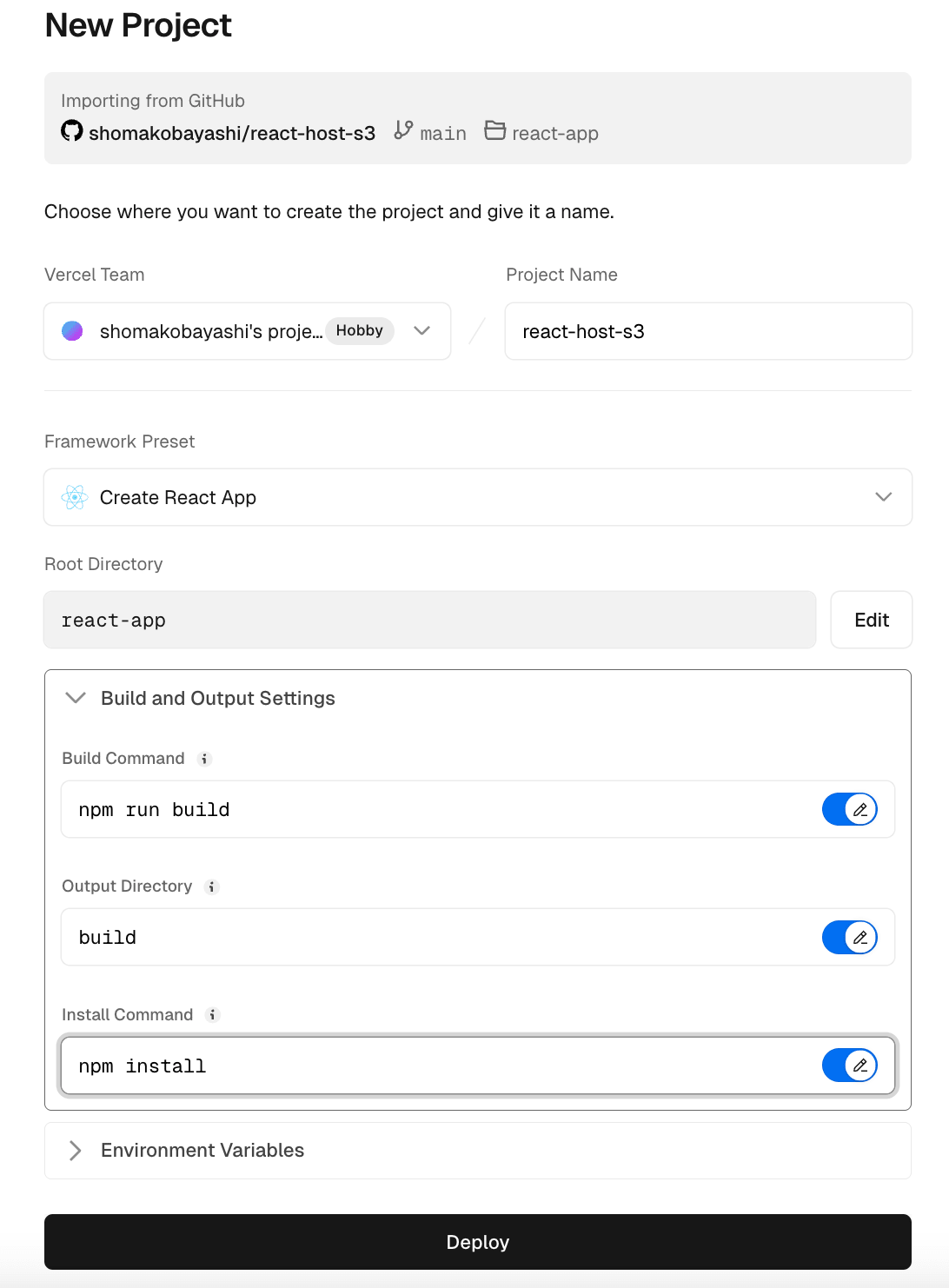Click the Project Name input field
949x1288 pixels.
coord(708,331)
